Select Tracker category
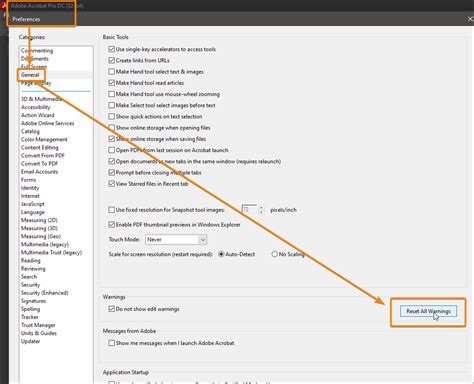 click(x=30, y=317)
